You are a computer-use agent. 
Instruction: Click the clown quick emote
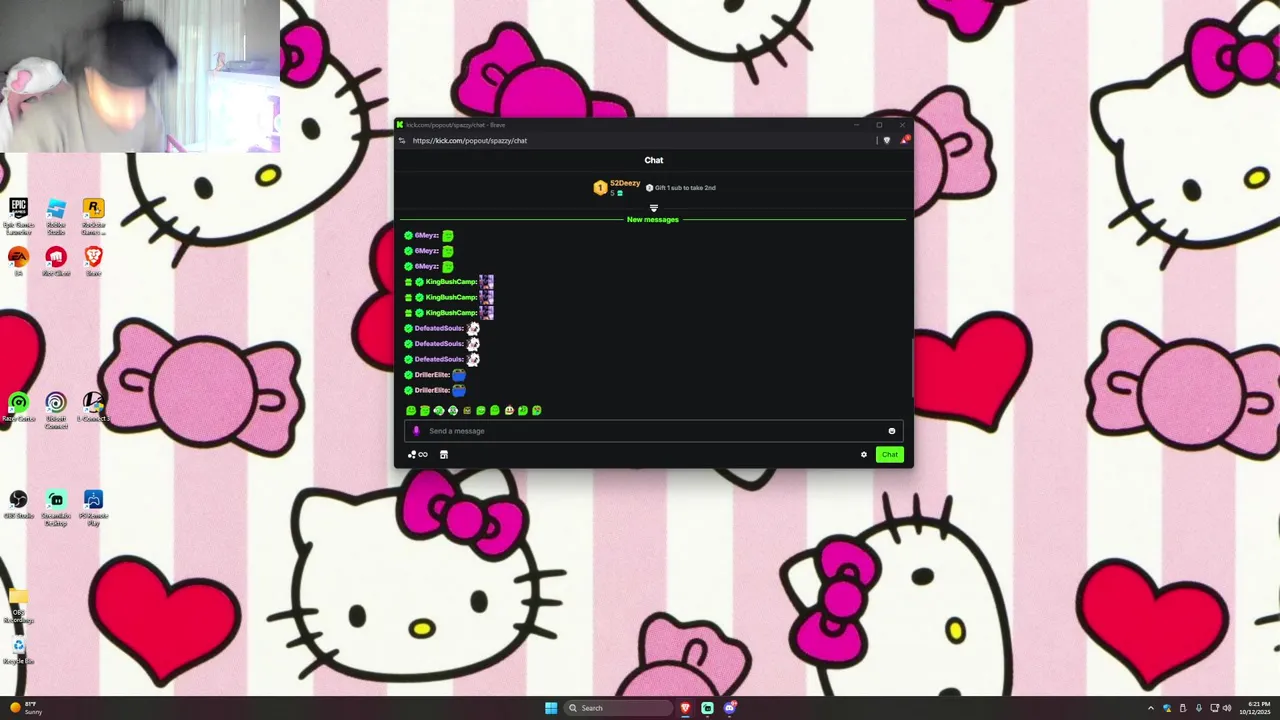(x=509, y=410)
